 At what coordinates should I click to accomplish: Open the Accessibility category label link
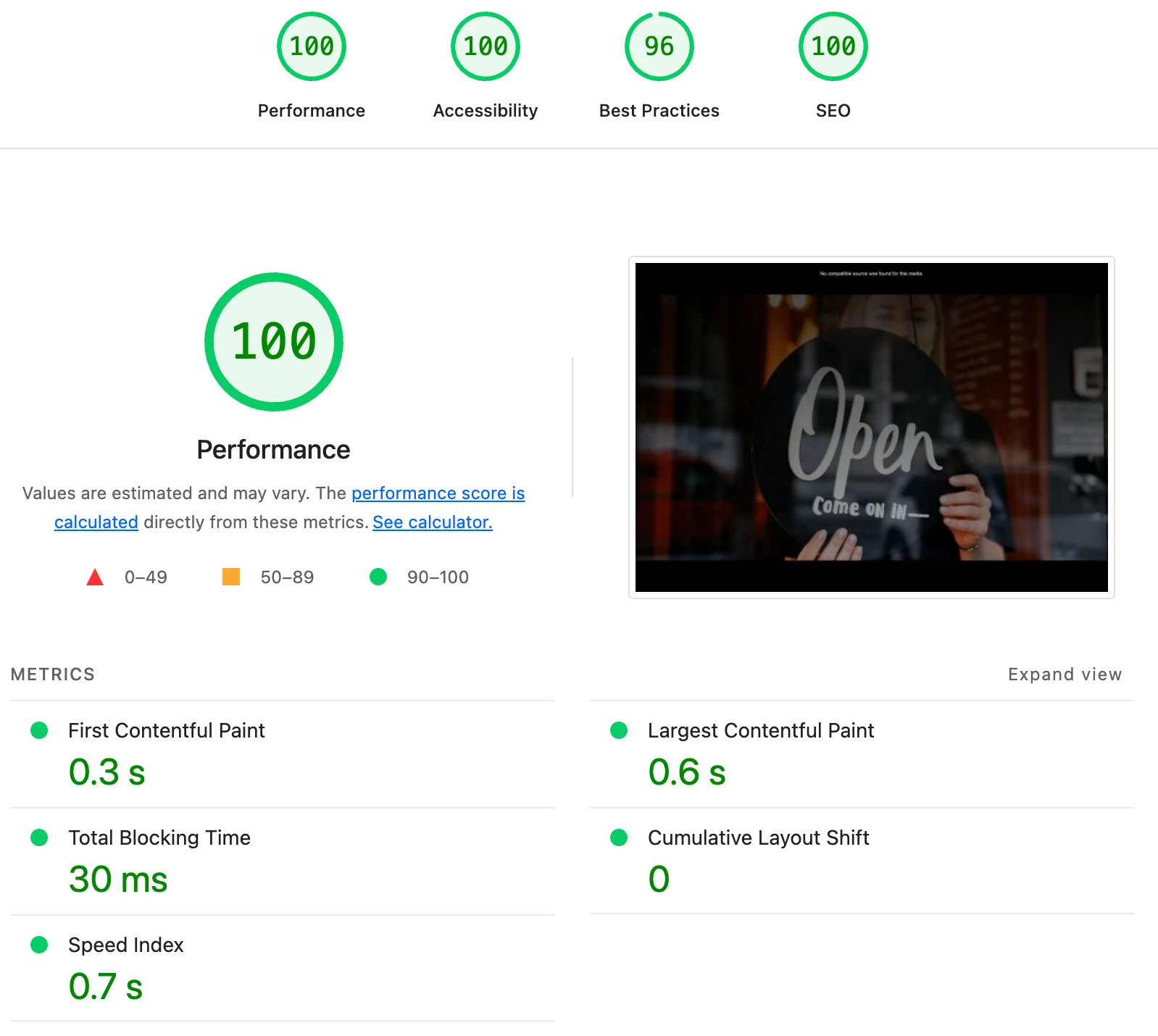tap(486, 111)
